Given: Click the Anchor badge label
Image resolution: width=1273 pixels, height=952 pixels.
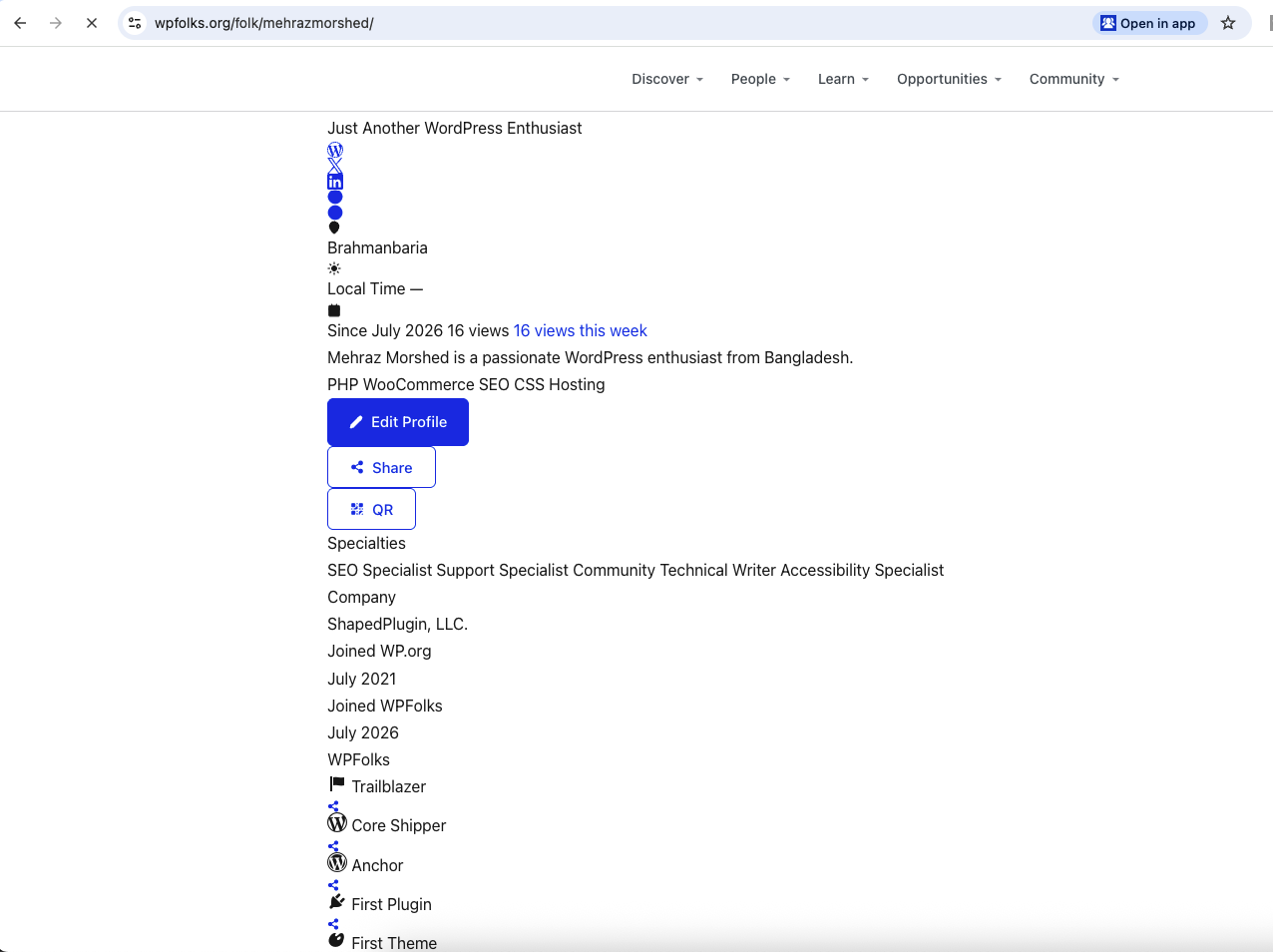Looking at the screenshot, I should pyautogui.click(x=377, y=865).
